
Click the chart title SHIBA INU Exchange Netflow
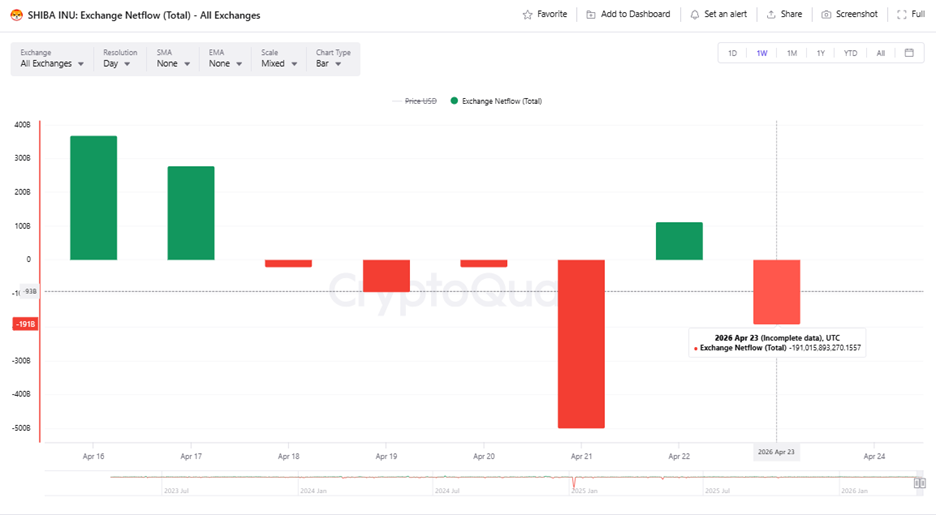point(144,16)
